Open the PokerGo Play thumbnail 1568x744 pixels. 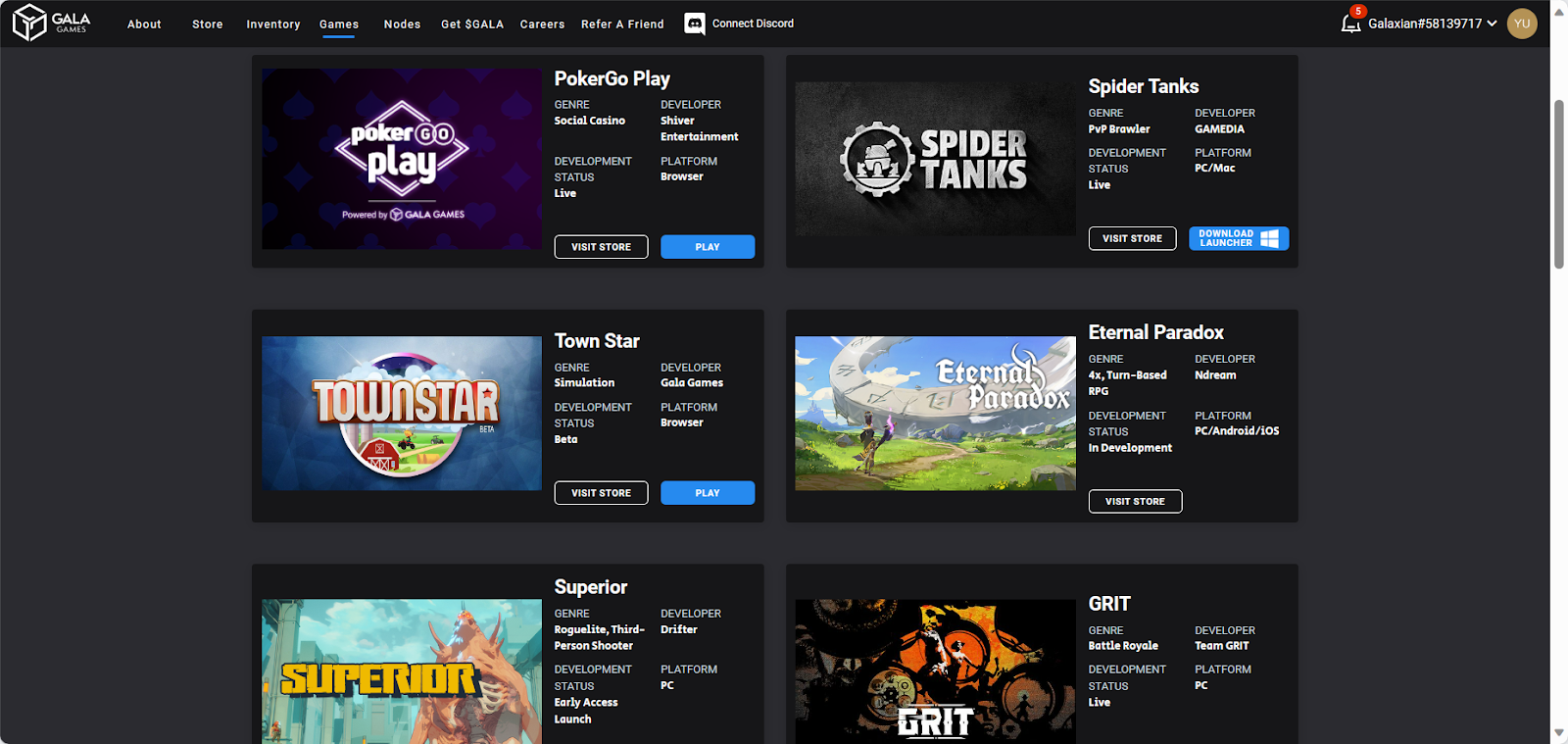tap(402, 159)
